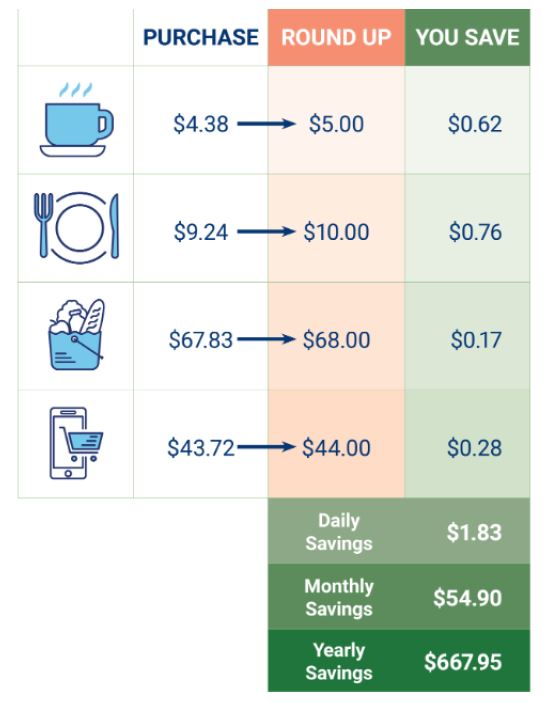Viewport: 558px width, 702px height.
Task: Select the PURCHASE column header
Action: (x=201, y=37)
